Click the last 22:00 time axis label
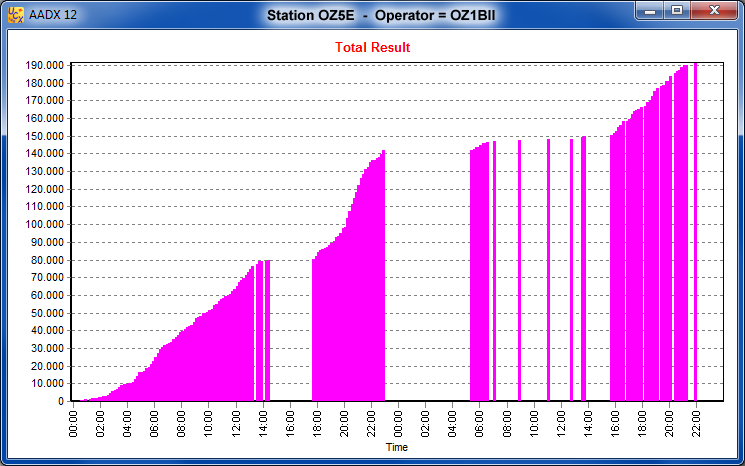 [695, 419]
